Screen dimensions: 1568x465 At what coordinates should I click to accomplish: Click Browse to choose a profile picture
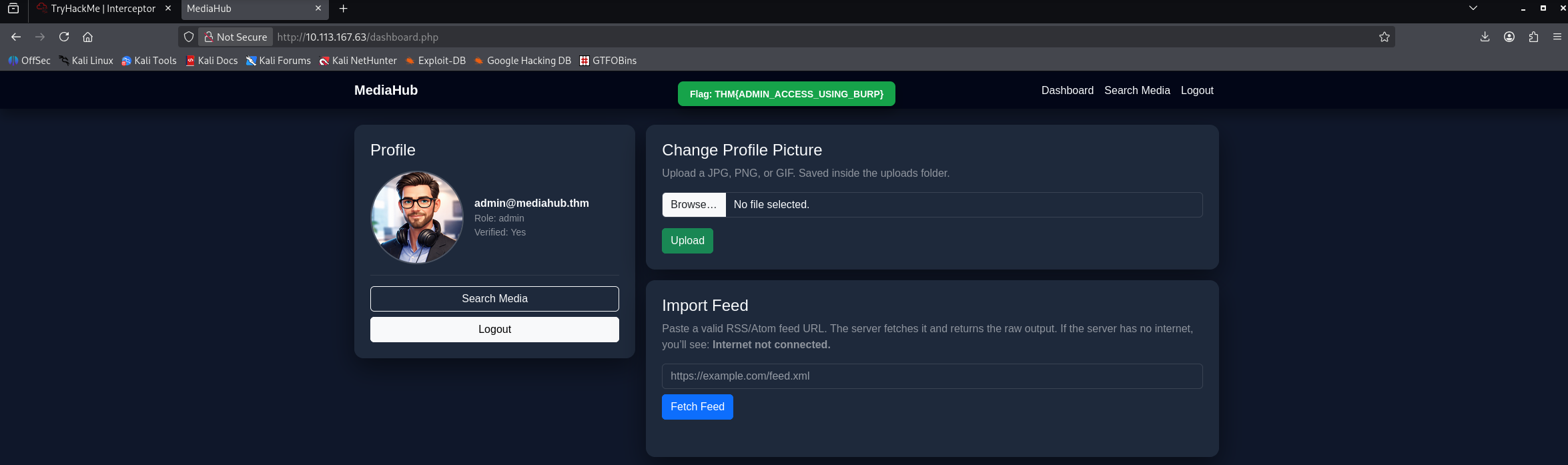point(694,205)
